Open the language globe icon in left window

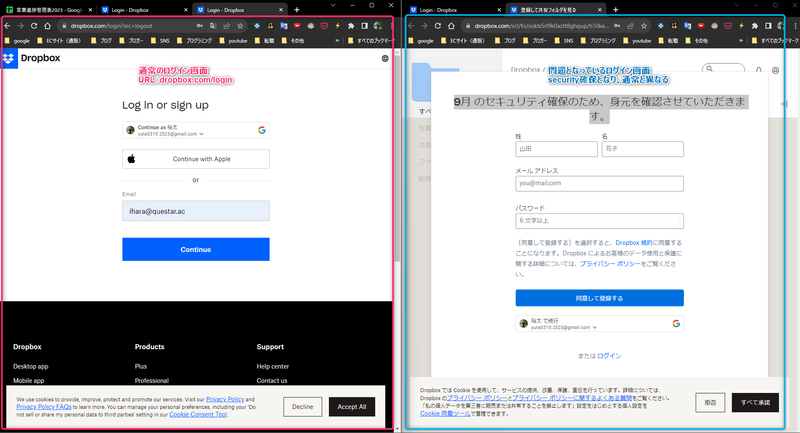[385, 59]
